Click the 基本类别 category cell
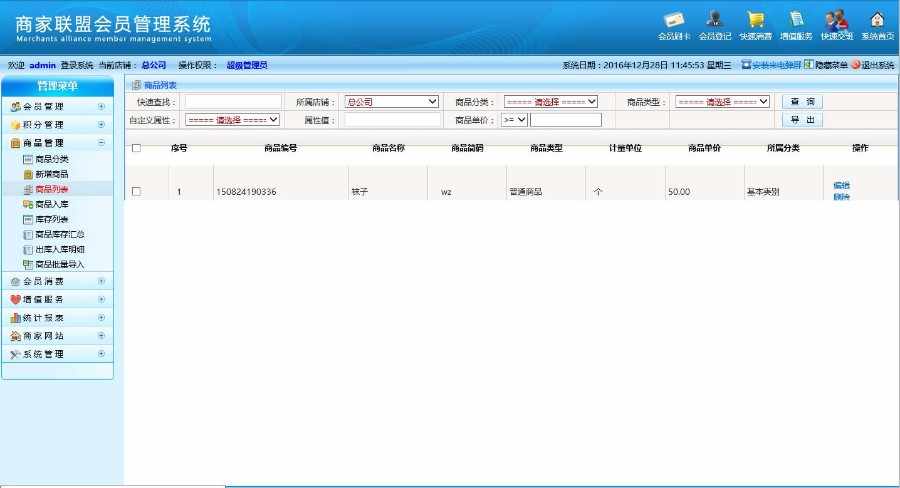 (x=763, y=192)
